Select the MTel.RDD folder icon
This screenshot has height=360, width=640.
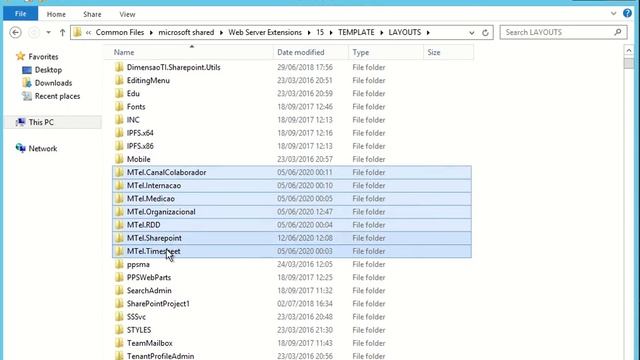119,224
